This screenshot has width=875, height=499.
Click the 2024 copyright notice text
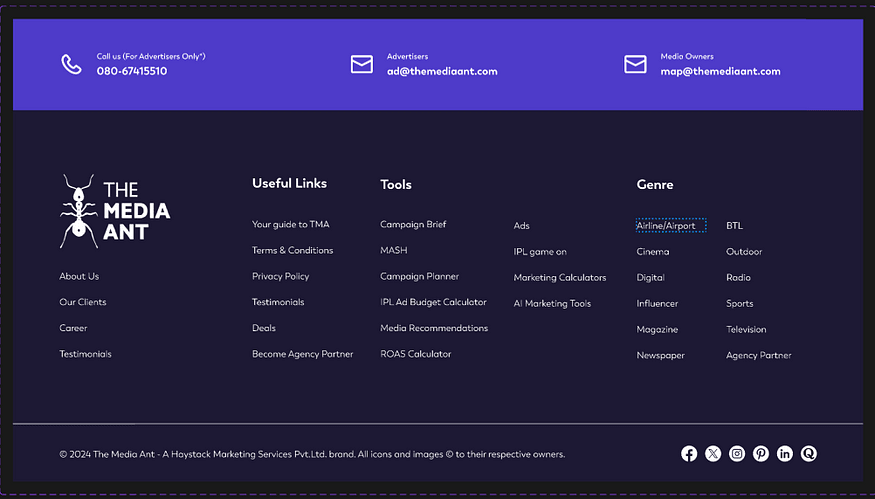point(312,454)
